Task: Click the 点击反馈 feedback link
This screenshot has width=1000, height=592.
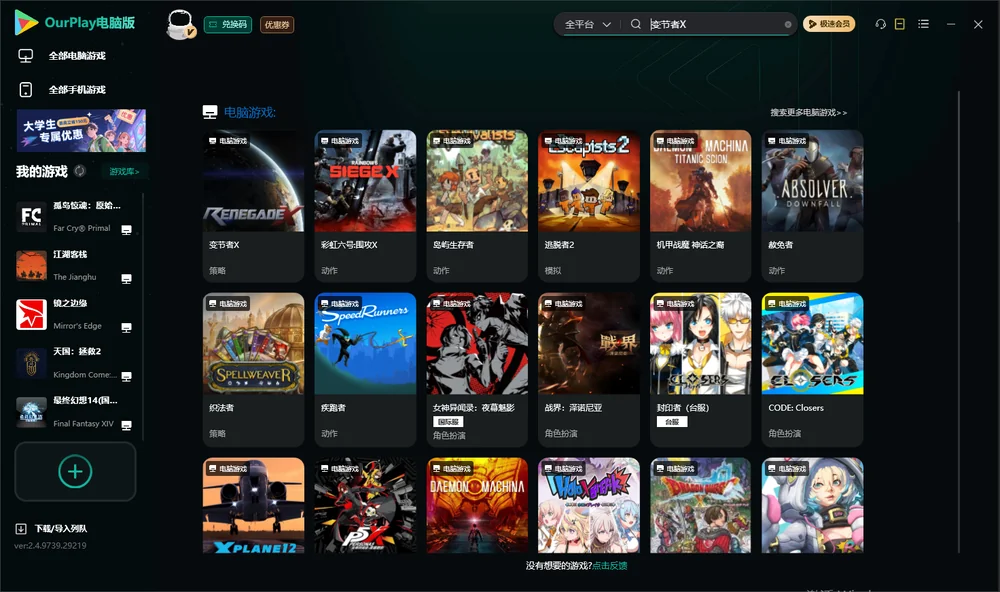Action: tap(610, 565)
